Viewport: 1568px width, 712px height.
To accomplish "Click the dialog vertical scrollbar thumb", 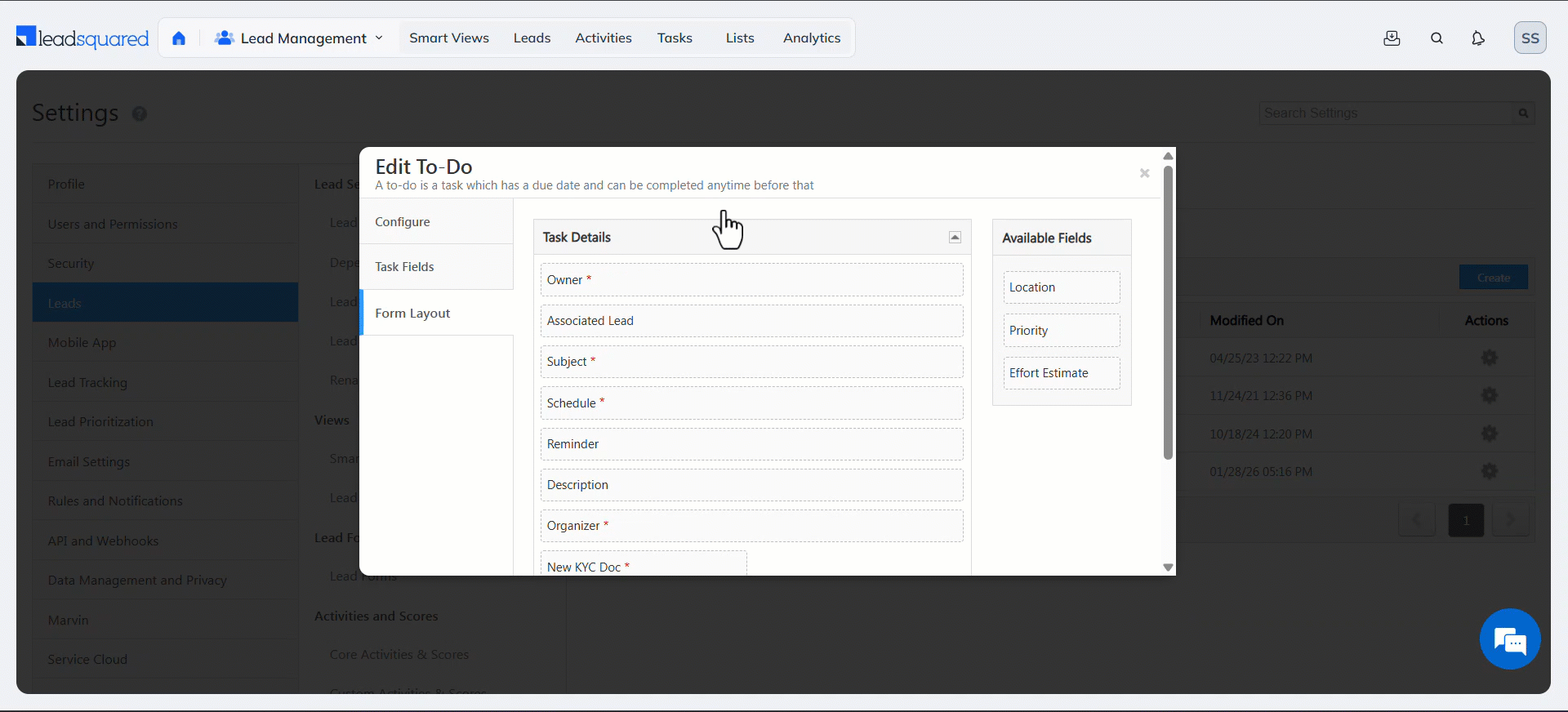I will (1168, 312).
